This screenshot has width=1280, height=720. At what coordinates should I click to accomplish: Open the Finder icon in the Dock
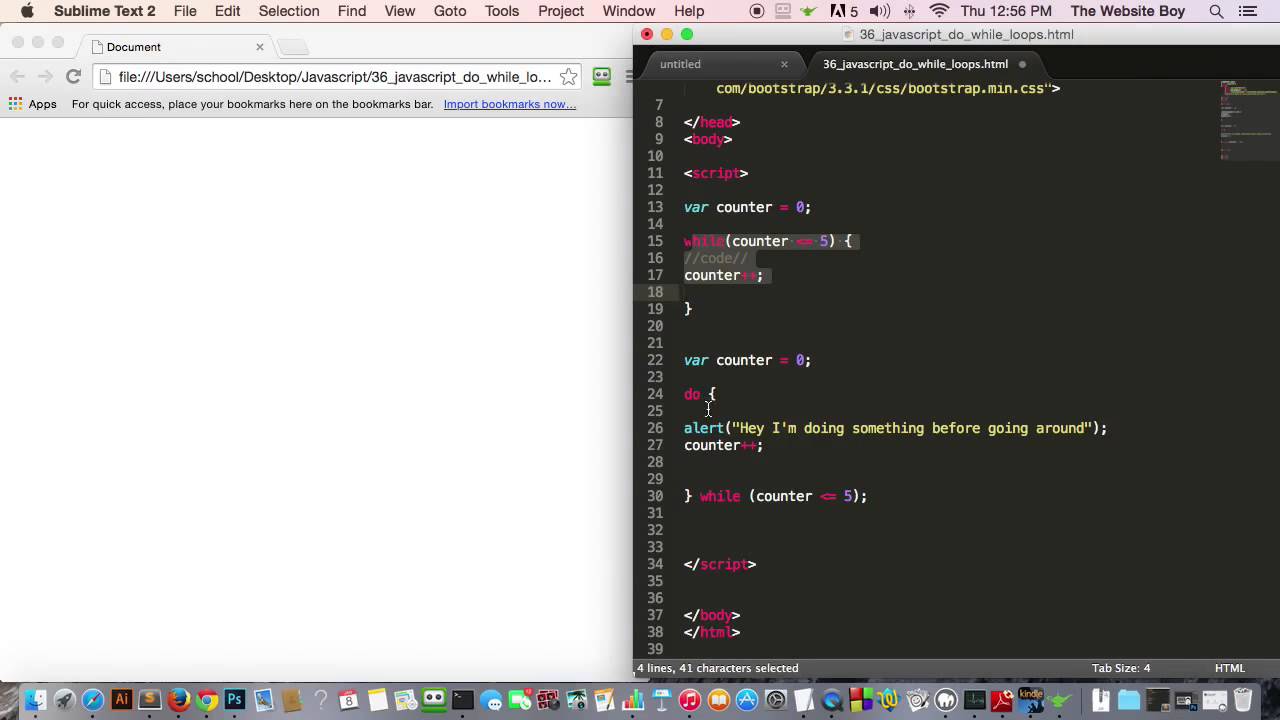pos(36,700)
